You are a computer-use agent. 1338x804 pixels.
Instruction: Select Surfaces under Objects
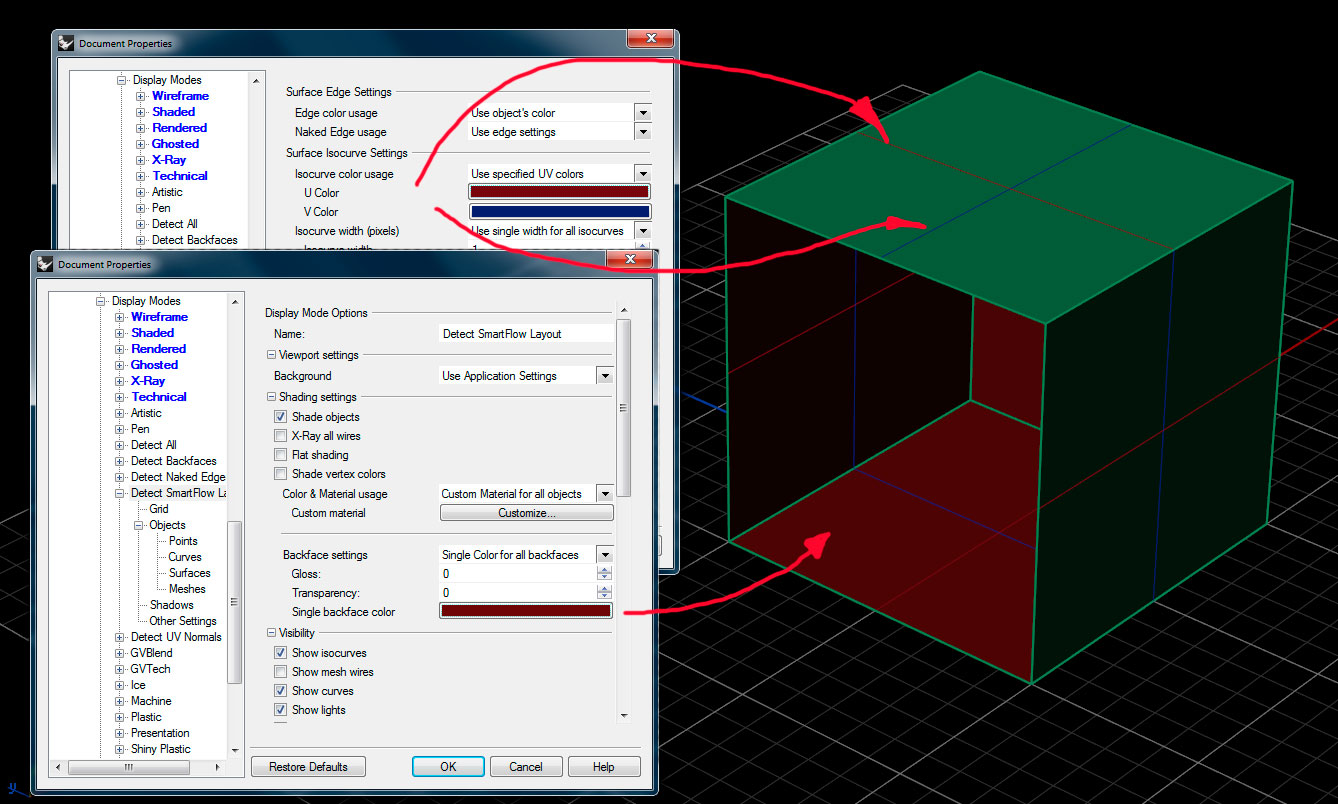[190, 573]
